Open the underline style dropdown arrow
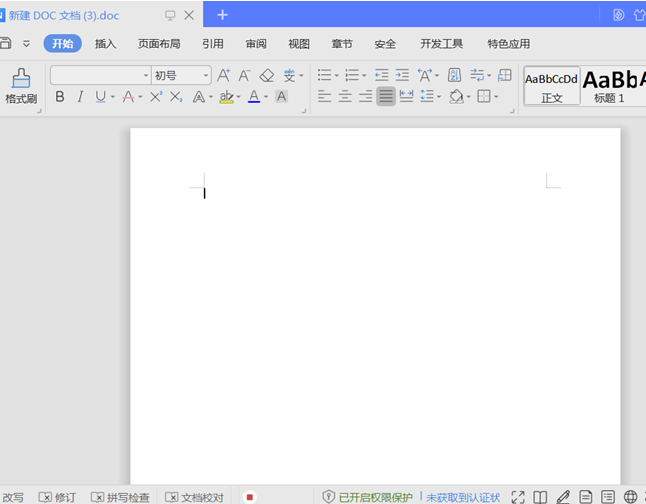Viewport: 646px width, 504px height. 112,97
